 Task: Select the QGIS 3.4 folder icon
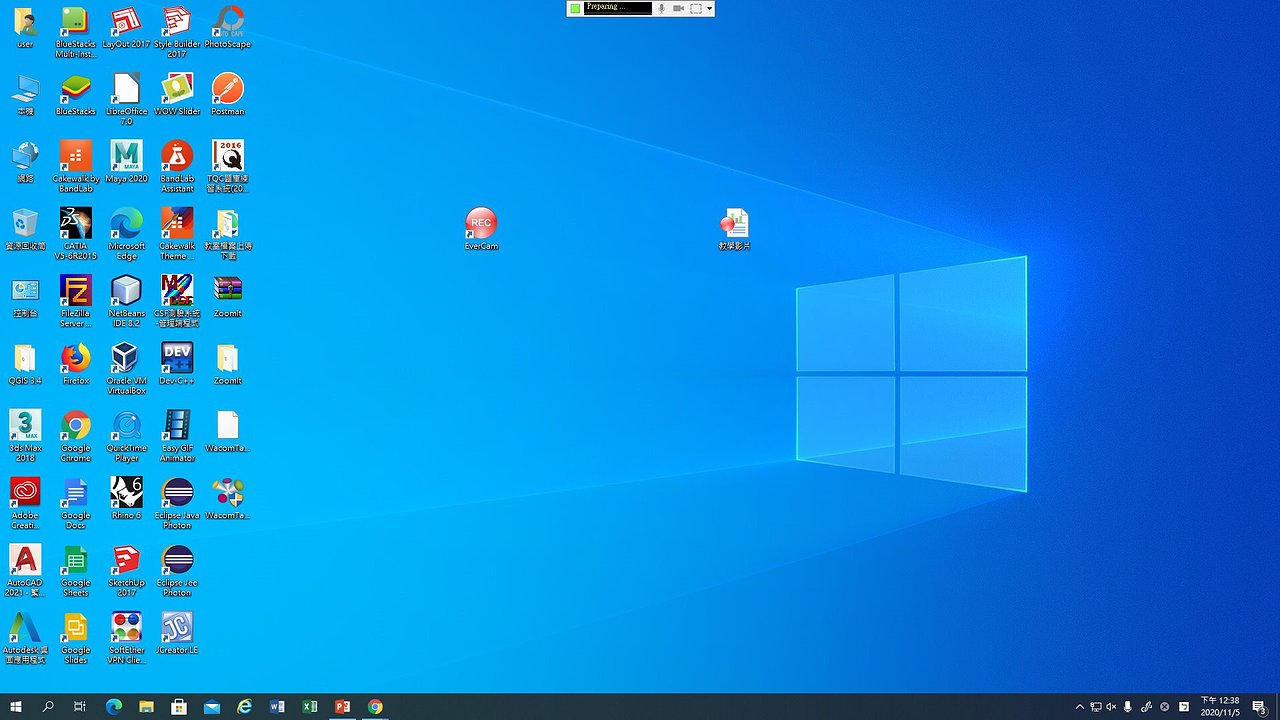pos(25,364)
